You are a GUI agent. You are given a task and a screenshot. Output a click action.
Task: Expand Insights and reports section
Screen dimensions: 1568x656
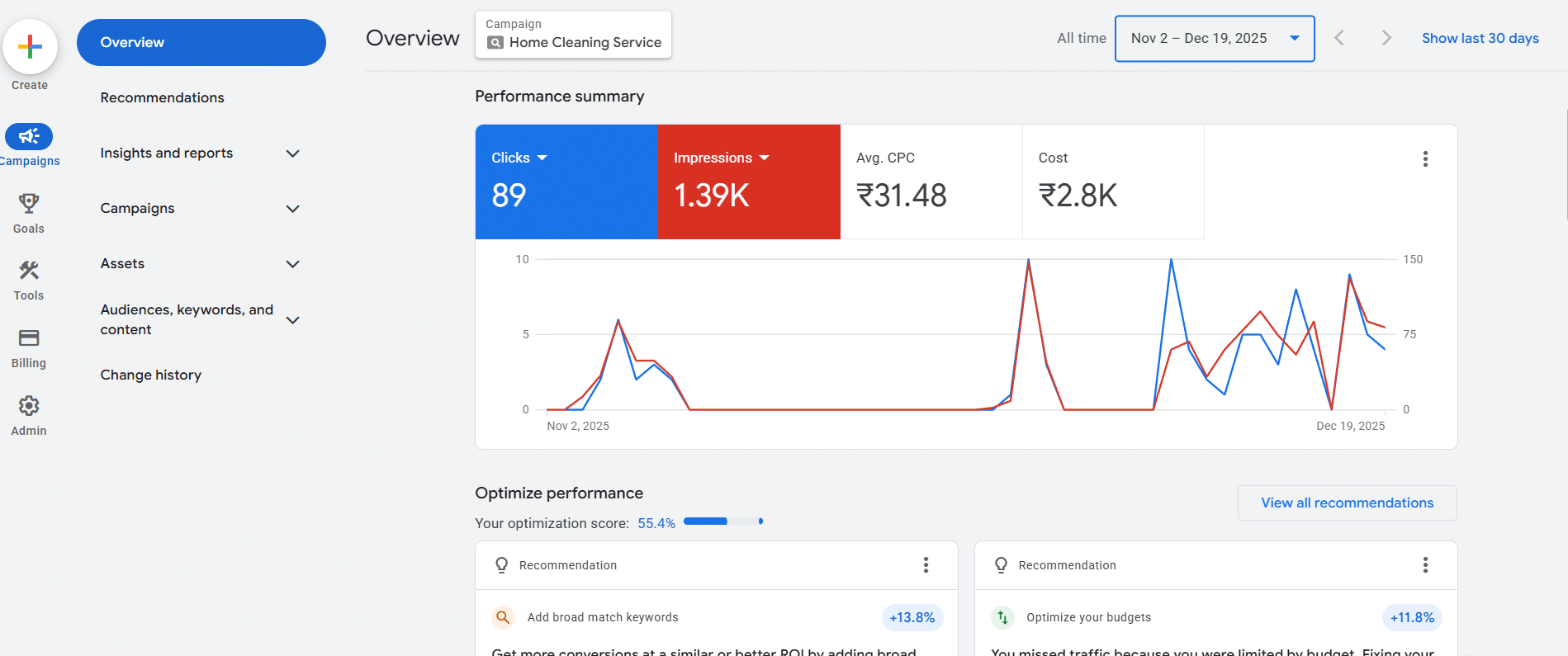tap(292, 153)
